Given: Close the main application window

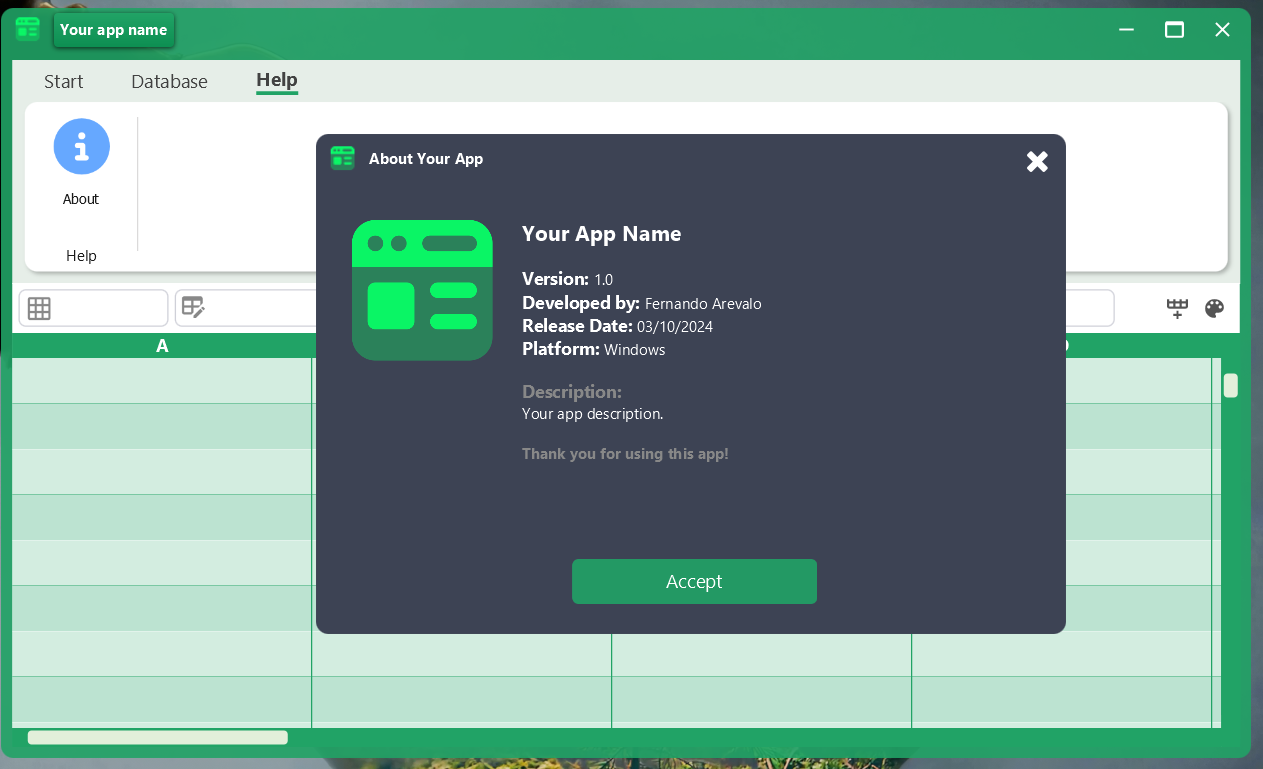Looking at the screenshot, I should click(x=1222, y=30).
